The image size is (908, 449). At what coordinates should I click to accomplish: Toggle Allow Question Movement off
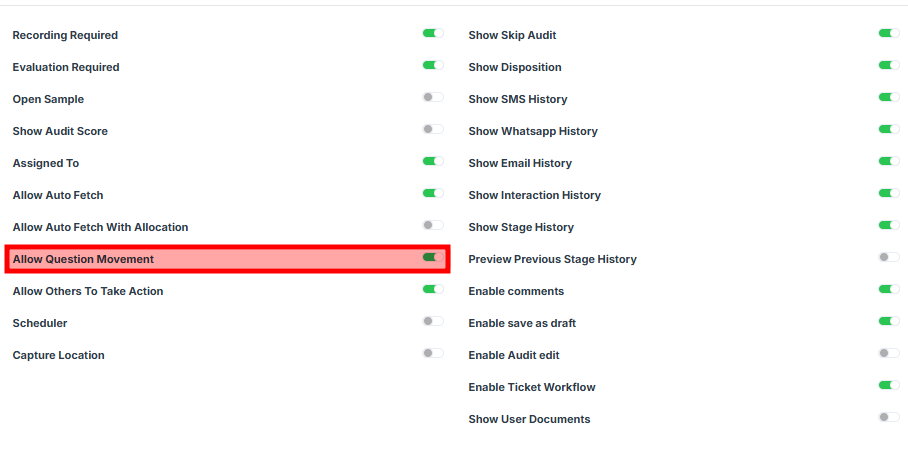coord(433,257)
